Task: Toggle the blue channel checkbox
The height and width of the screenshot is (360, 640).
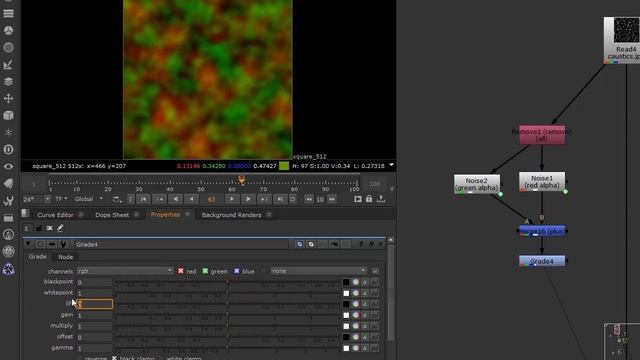Action: [237, 271]
